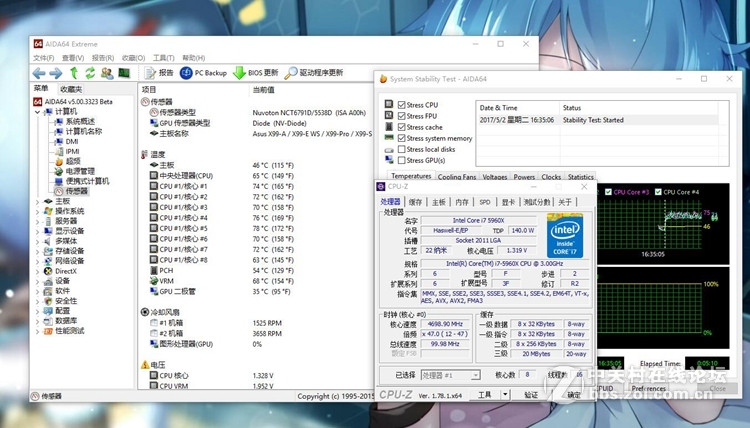Image resolution: width=750 pixels, height=428 pixels.
Task: Open the 缓存 tab in CPU-Z
Action: pos(415,202)
